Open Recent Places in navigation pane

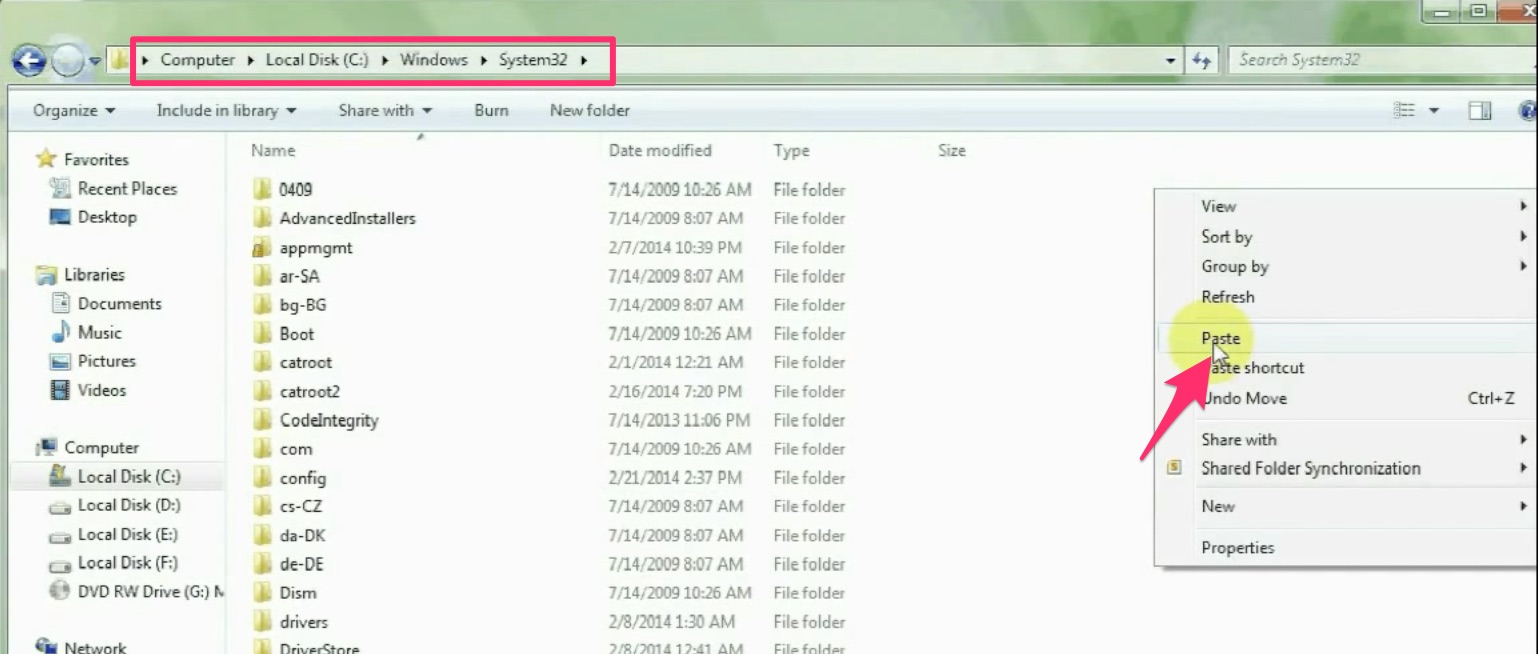point(127,188)
